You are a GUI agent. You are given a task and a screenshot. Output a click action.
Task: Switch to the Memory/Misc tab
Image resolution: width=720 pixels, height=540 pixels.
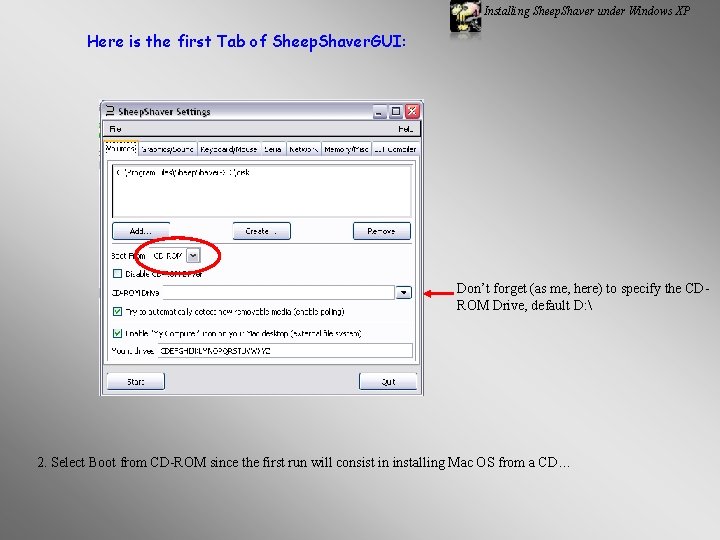tap(346, 149)
